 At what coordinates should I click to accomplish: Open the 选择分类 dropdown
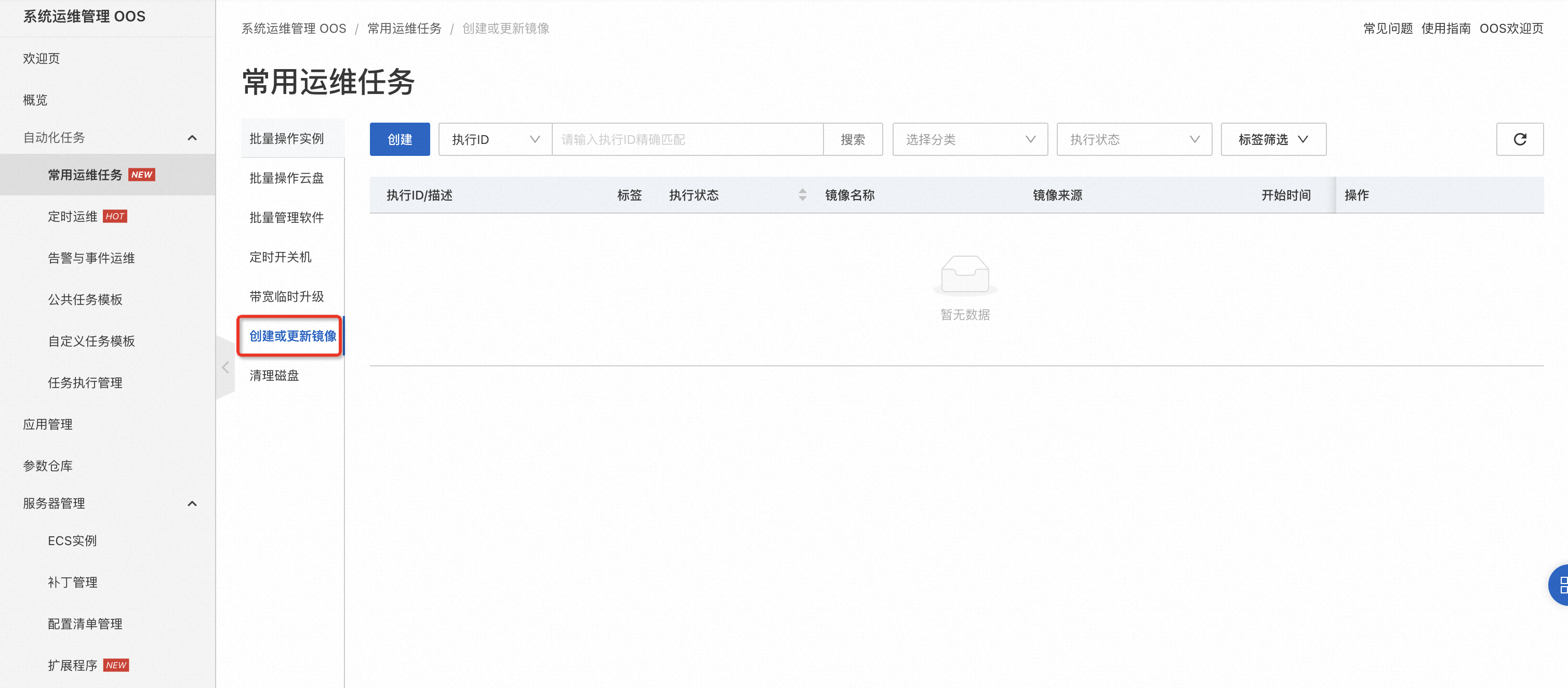pyautogui.click(x=969, y=139)
